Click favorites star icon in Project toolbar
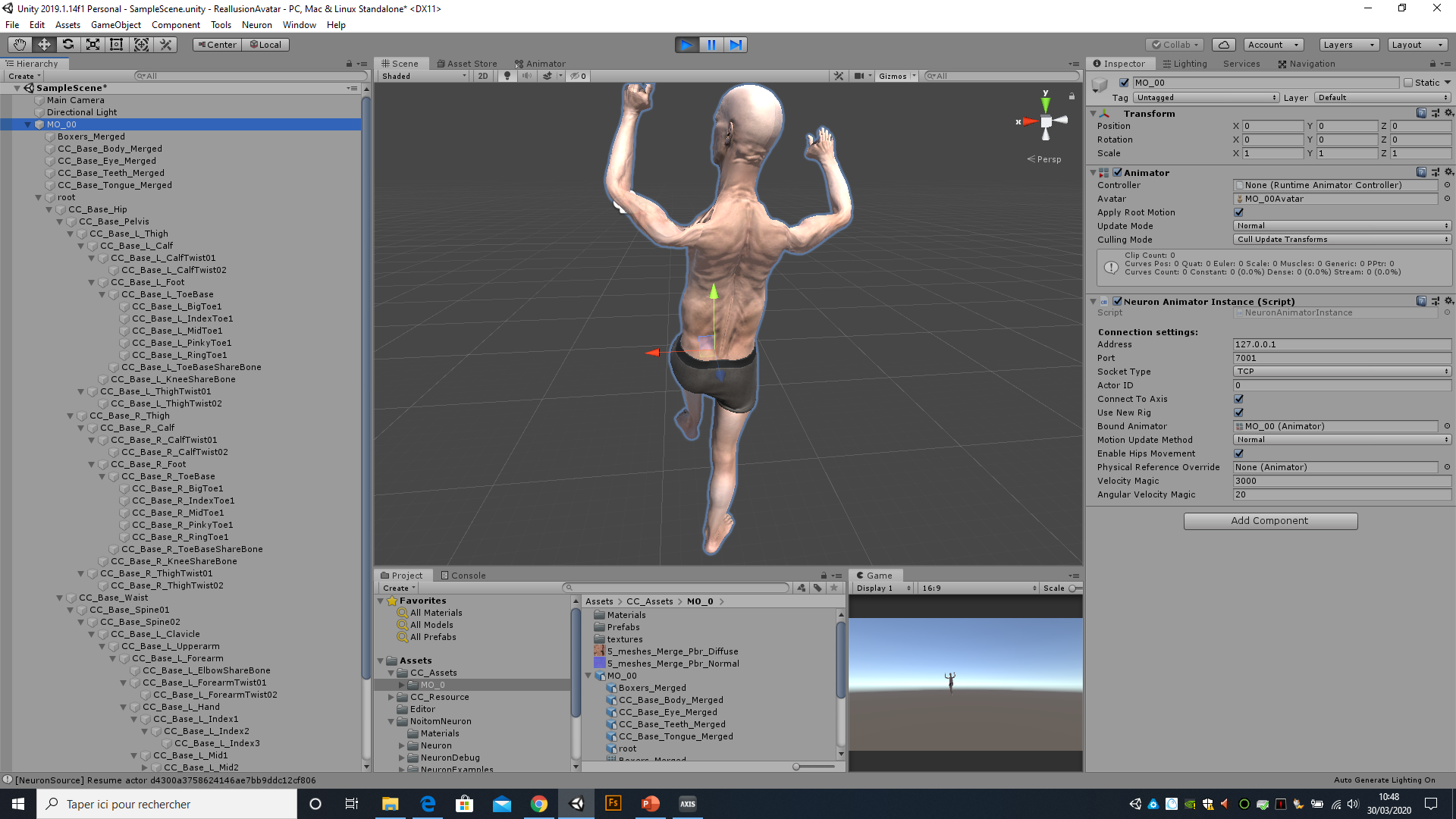The image size is (1456, 819). coord(834,588)
